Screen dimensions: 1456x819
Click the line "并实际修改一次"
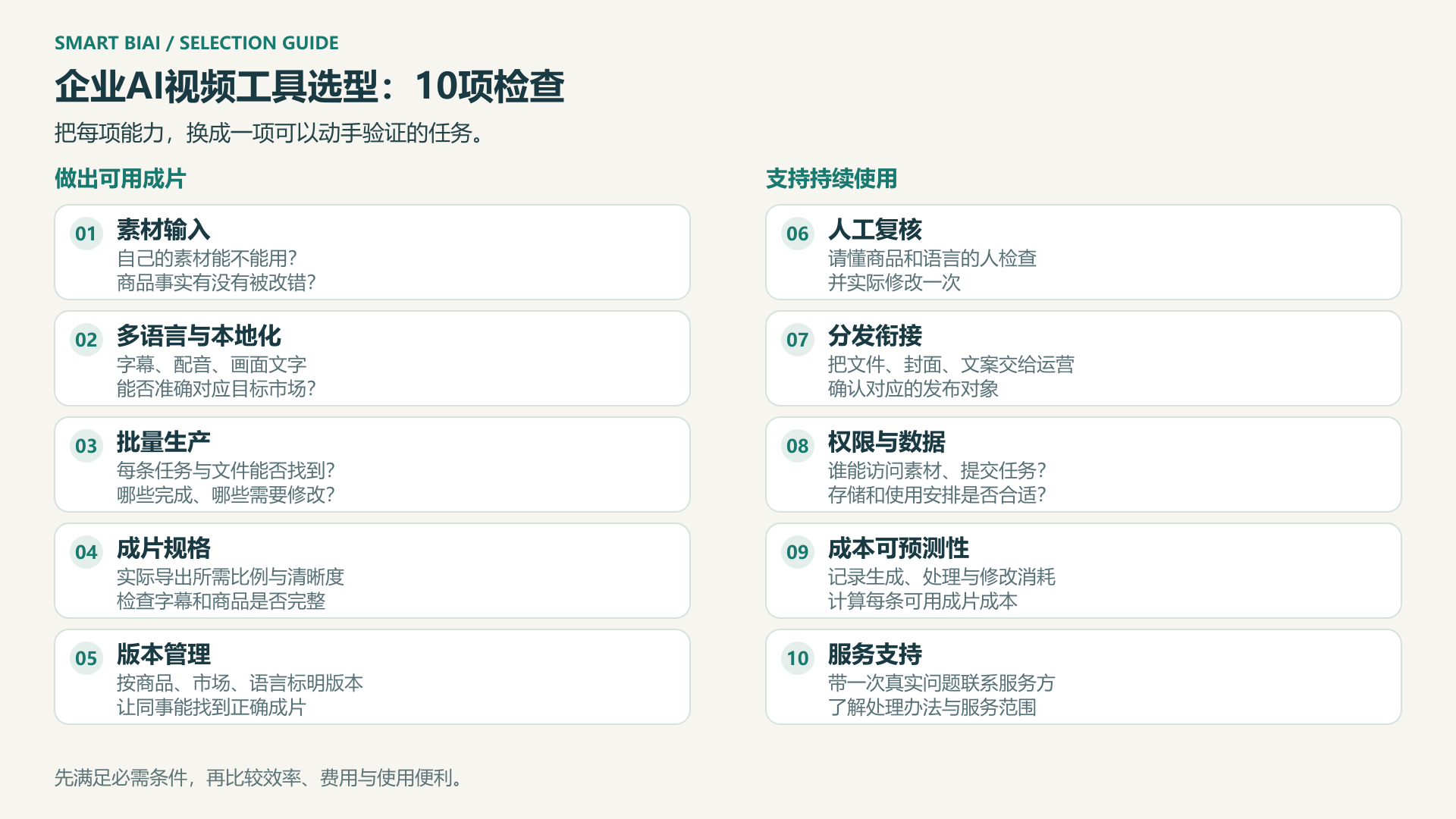point(894,283)
